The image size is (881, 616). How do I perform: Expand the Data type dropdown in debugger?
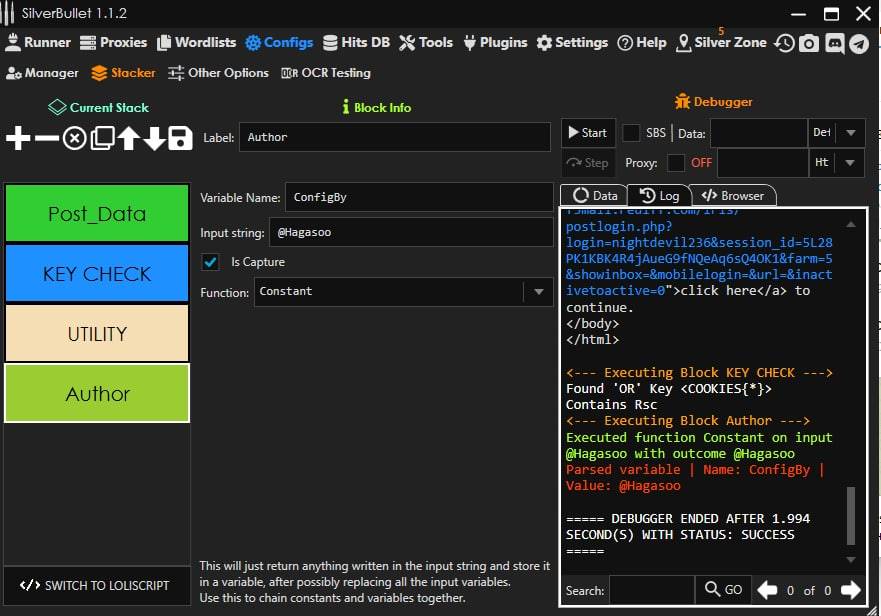coord(850,133)
